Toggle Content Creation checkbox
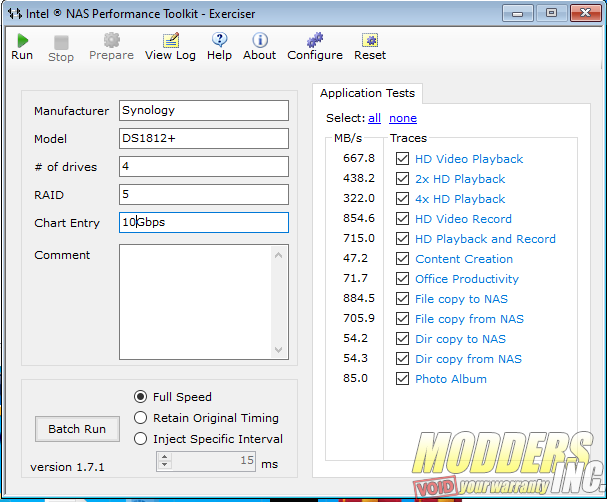 pyautogui.click(x=402, y=259)
